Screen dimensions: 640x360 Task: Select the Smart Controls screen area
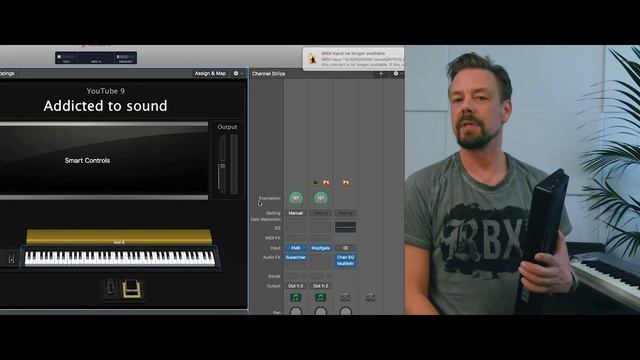(x=104, y=160)
